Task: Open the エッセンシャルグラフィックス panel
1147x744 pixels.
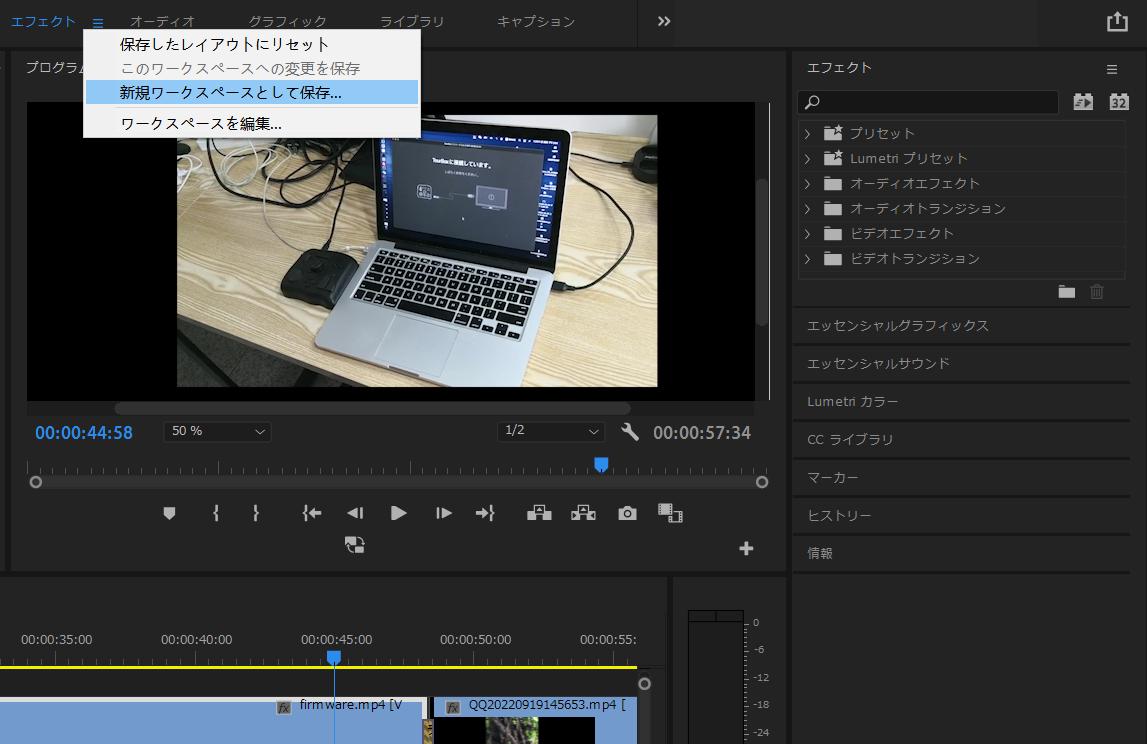Action: [897, 326]
